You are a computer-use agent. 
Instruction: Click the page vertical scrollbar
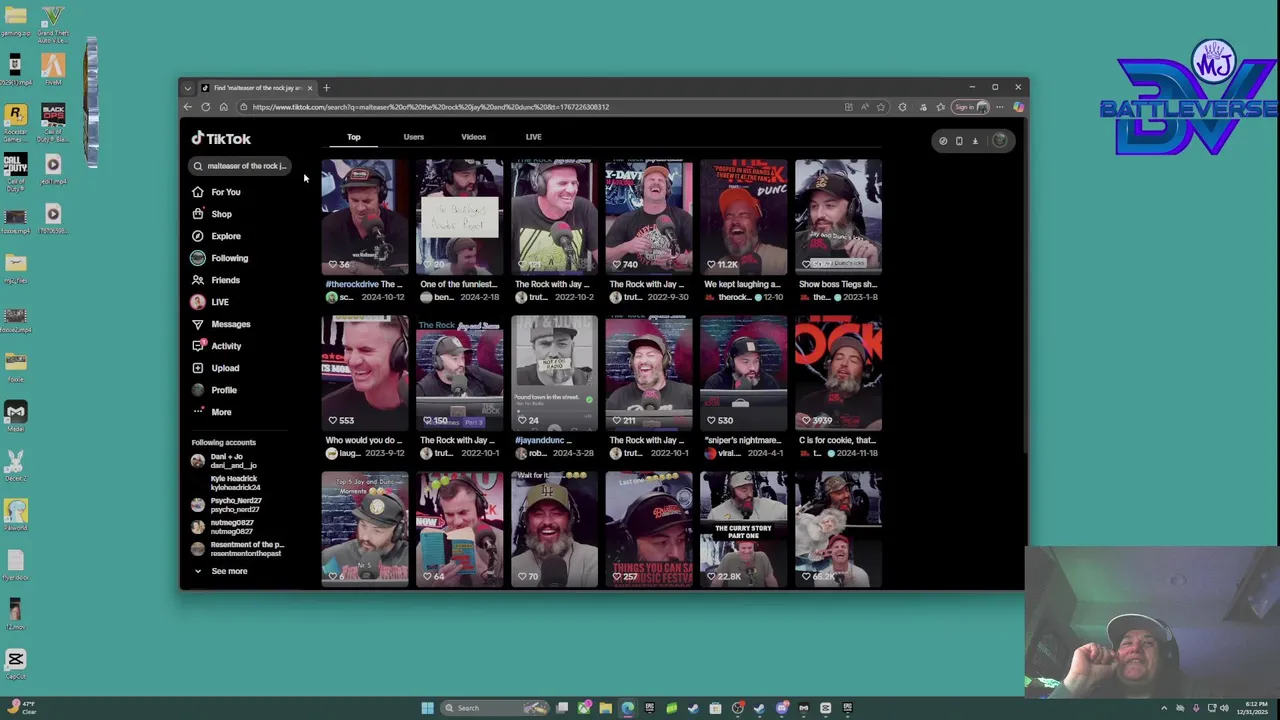[1025, 285]
